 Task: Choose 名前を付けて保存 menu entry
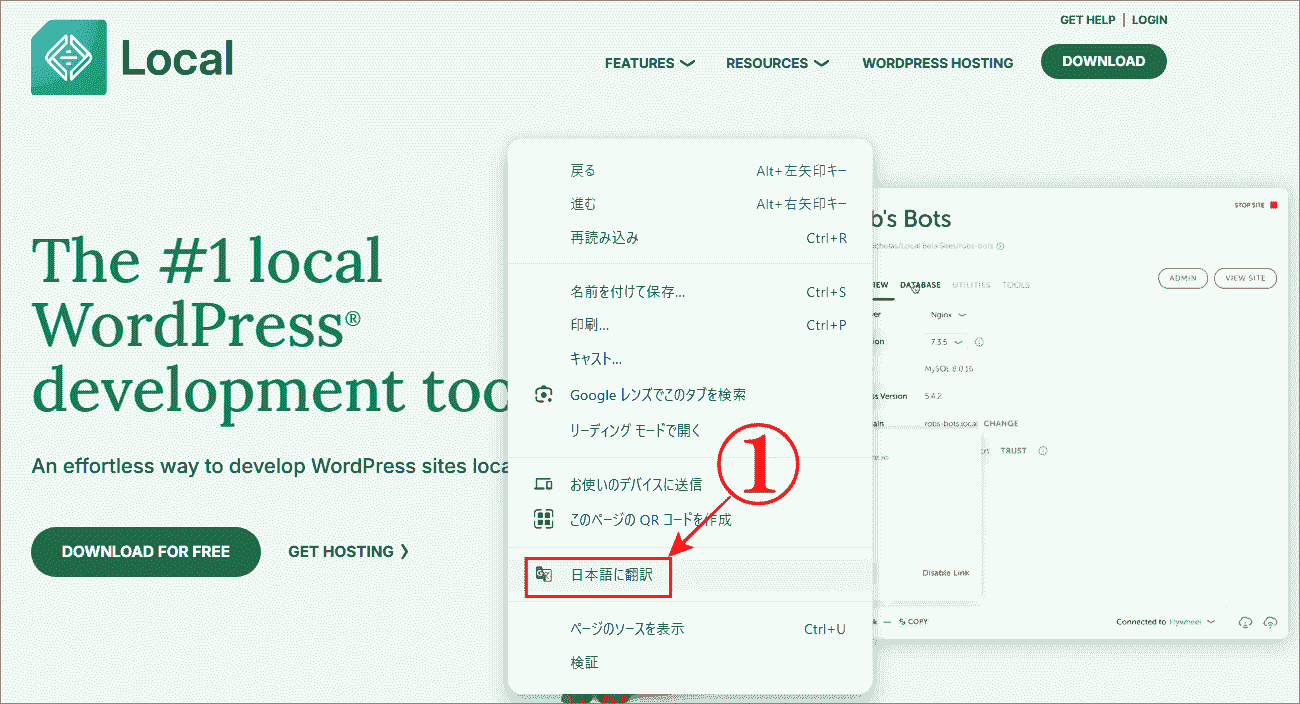pos(690,292)
